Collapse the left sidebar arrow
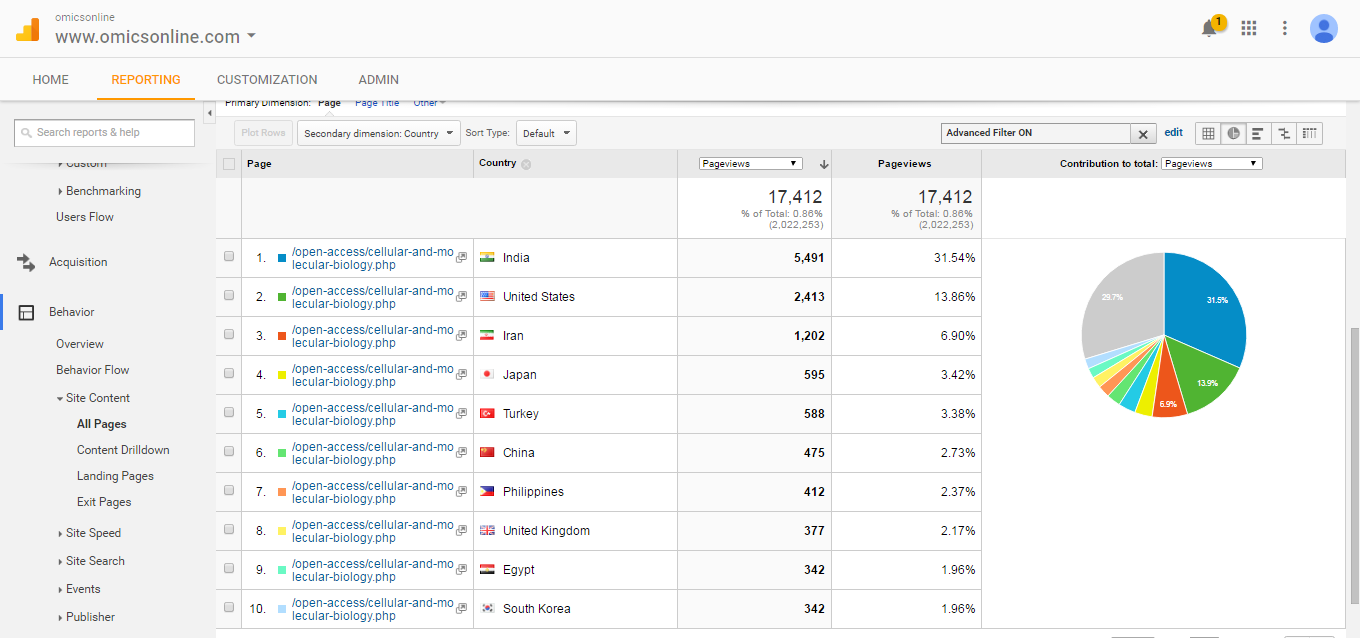 pyautogui.click(x=210, y=113)
